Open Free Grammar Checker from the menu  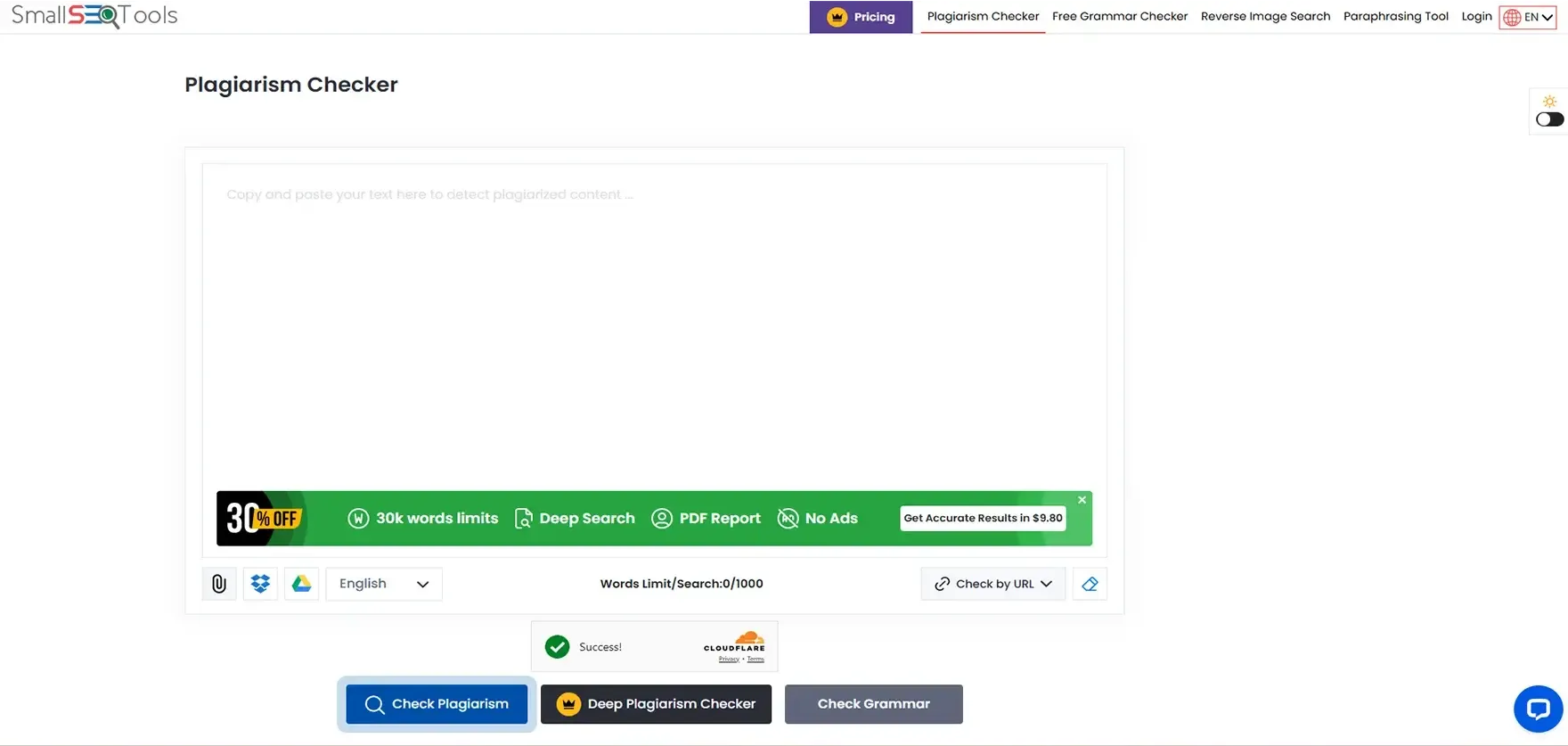[x=1120, y=16]
